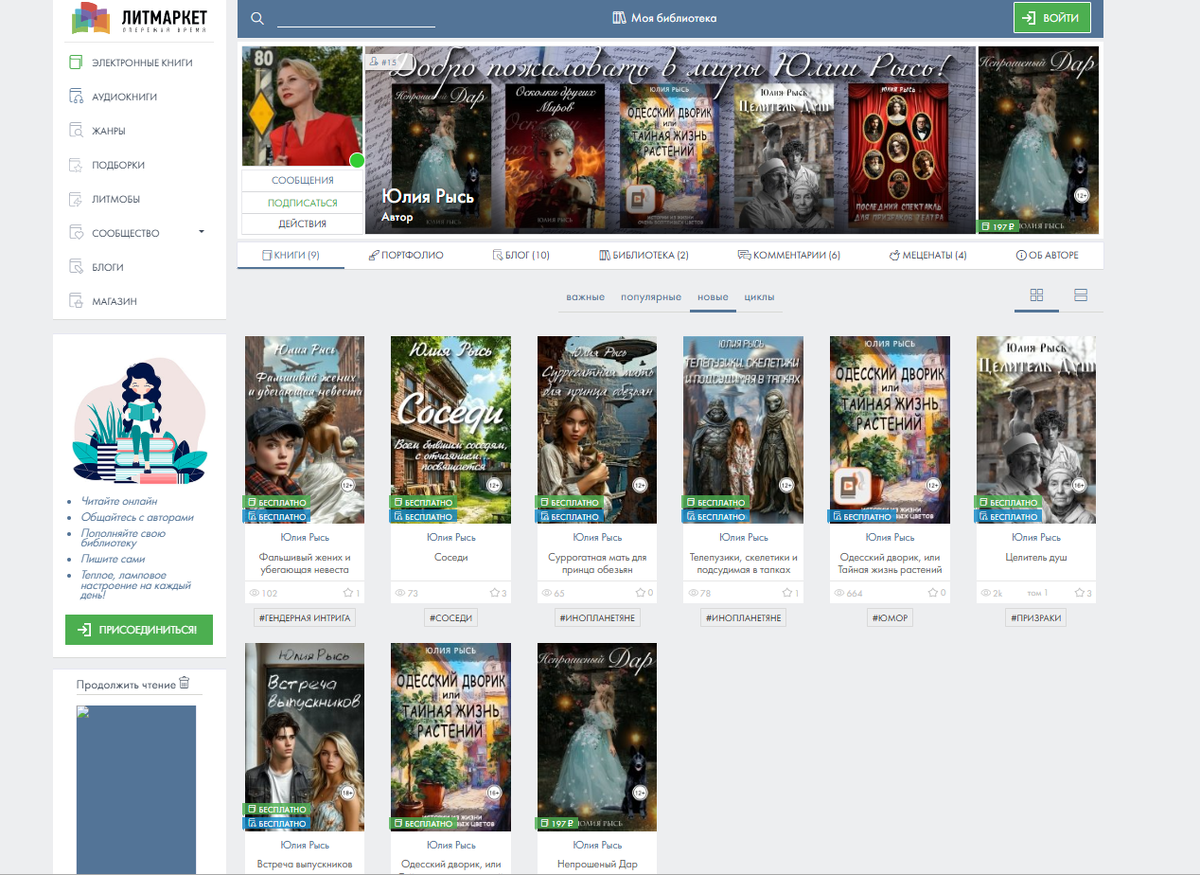This screenshot has height=875, width=1200.
Task: Sort books by циклы
Action: pyautogui.click(x=759, y=297)
